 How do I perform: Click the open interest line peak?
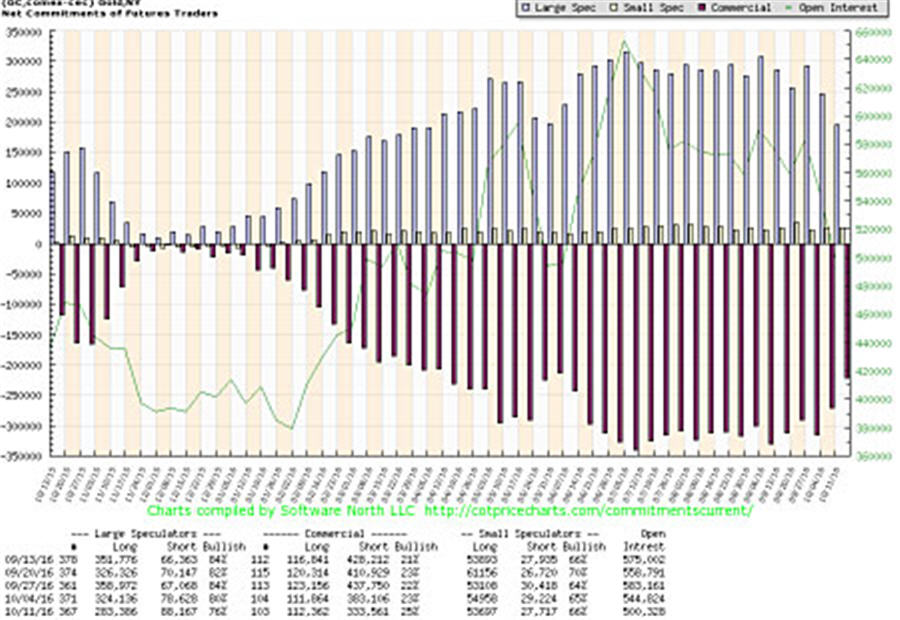tap(624, 42)
